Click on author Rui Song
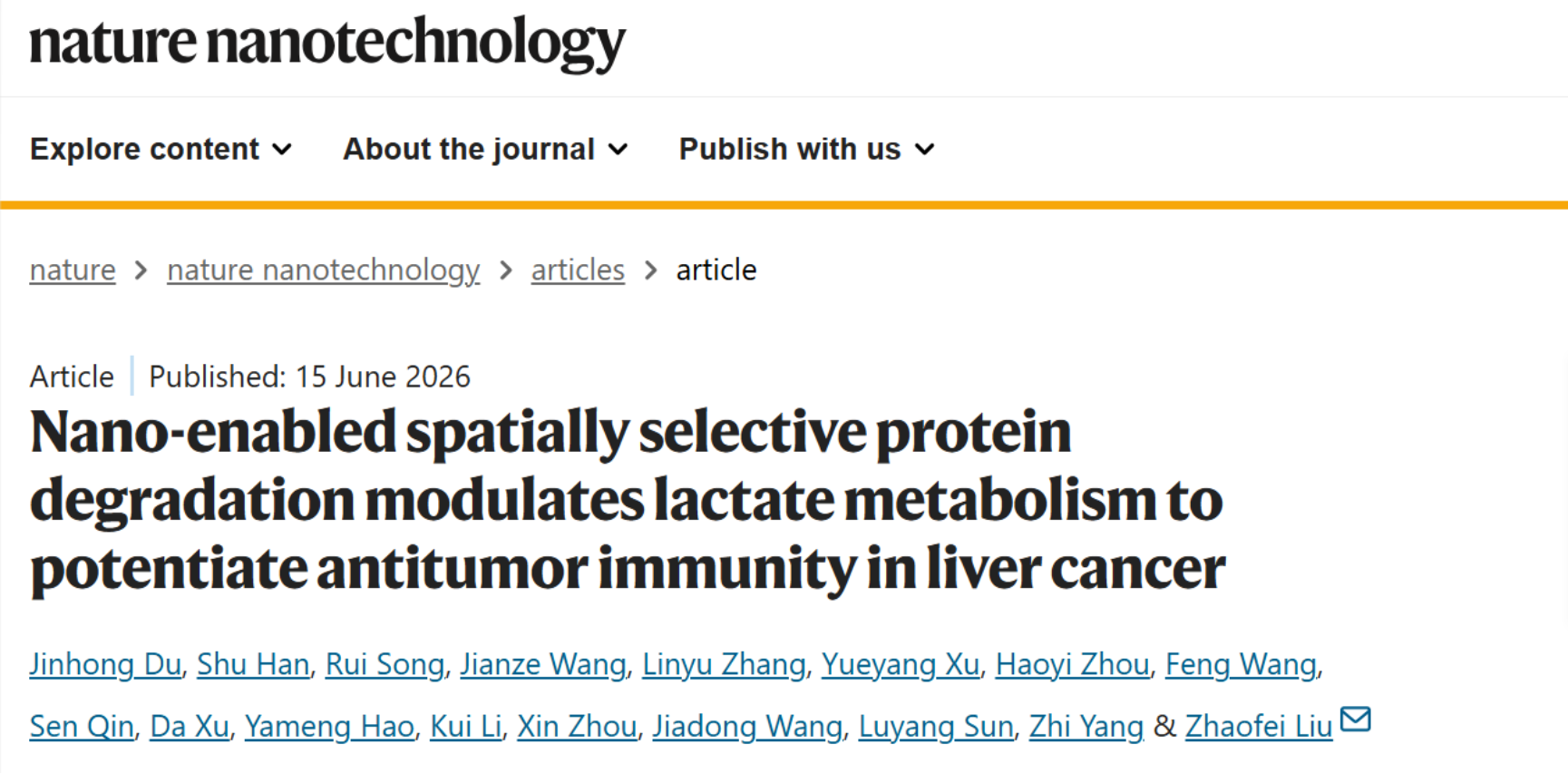The height and width of the screenshot is (774, 1568). coord(385,664)
